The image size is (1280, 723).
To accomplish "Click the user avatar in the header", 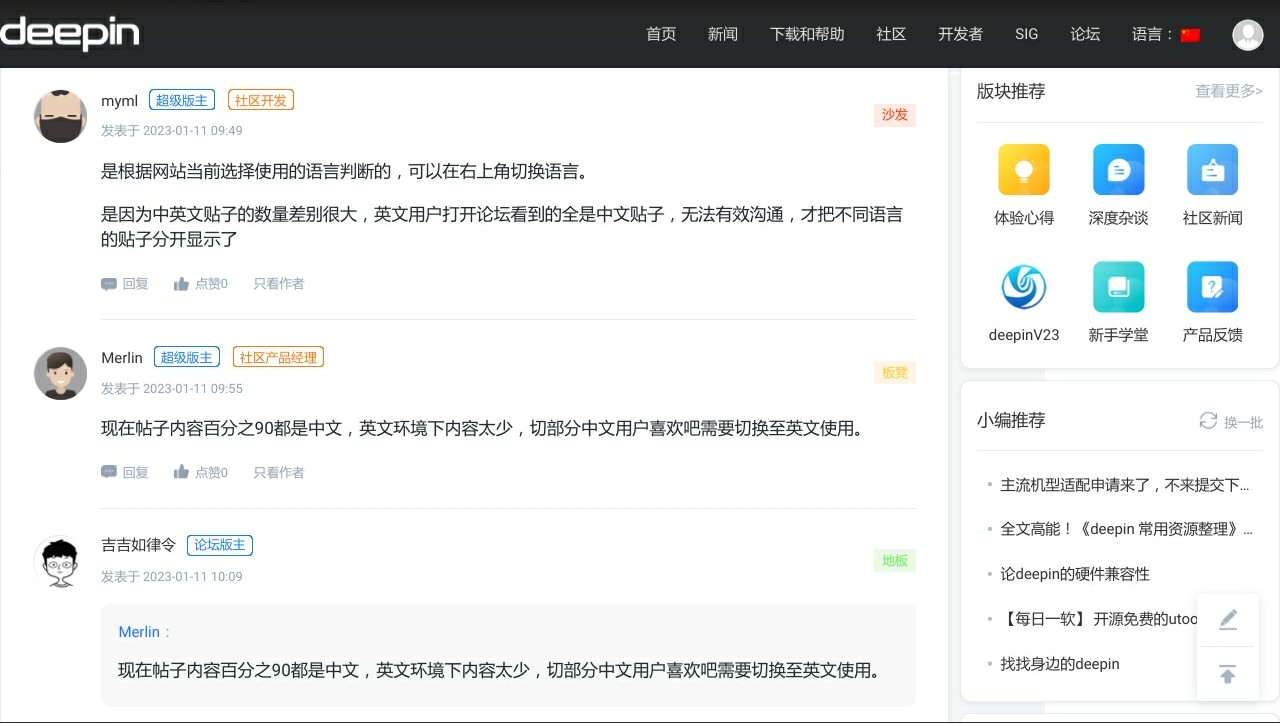I will click(1248, 34).
